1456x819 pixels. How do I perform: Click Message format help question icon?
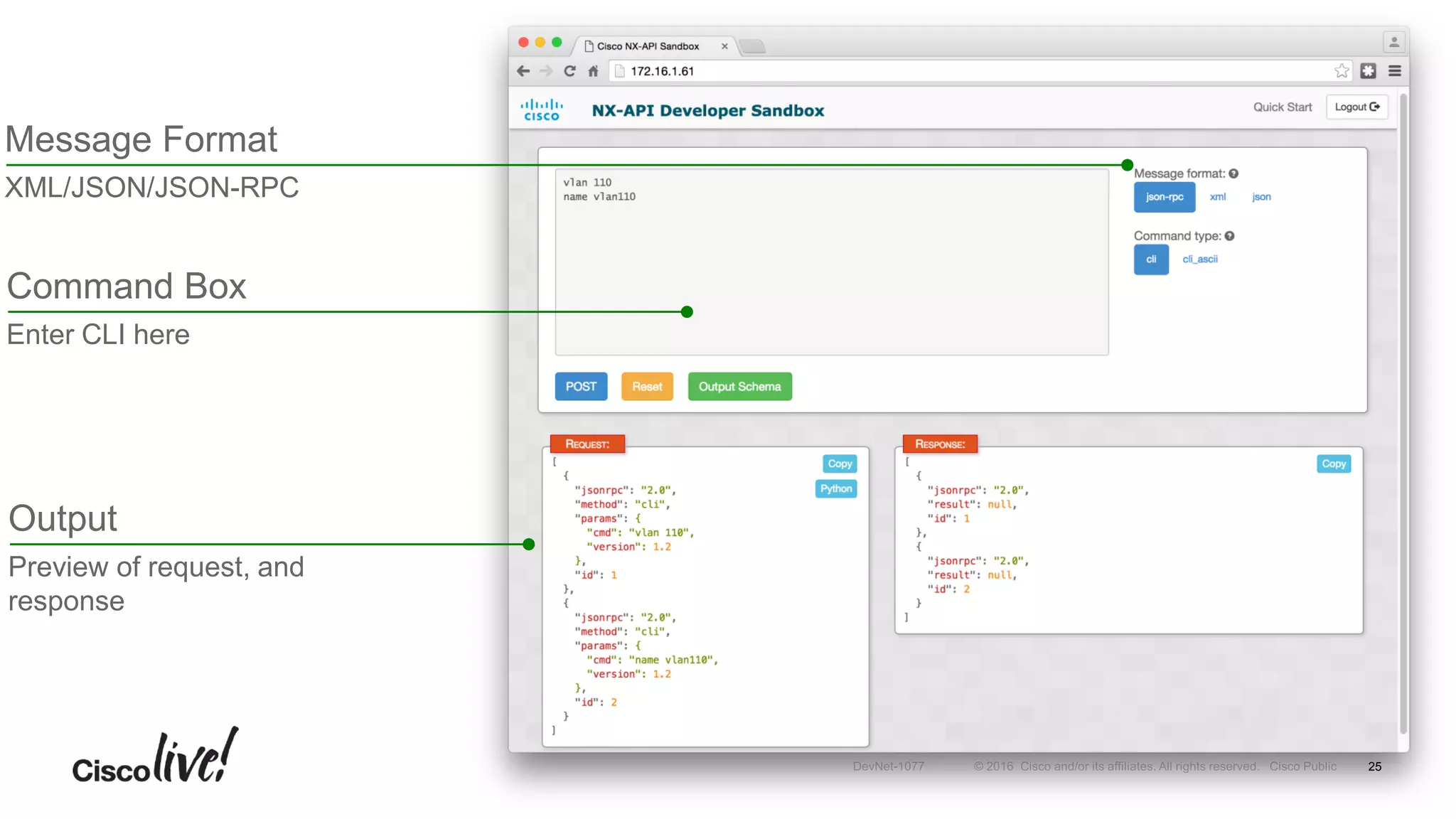point(1234,173)
